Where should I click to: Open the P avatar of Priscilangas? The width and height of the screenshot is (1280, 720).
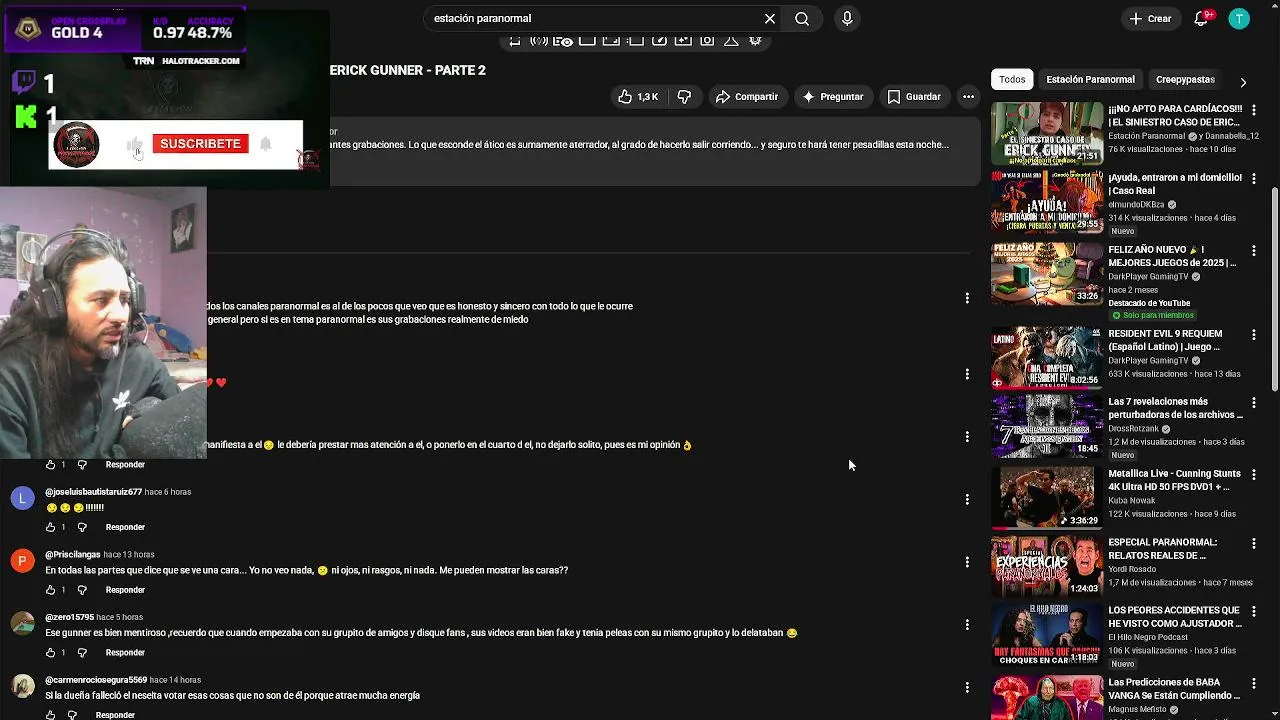22,561
